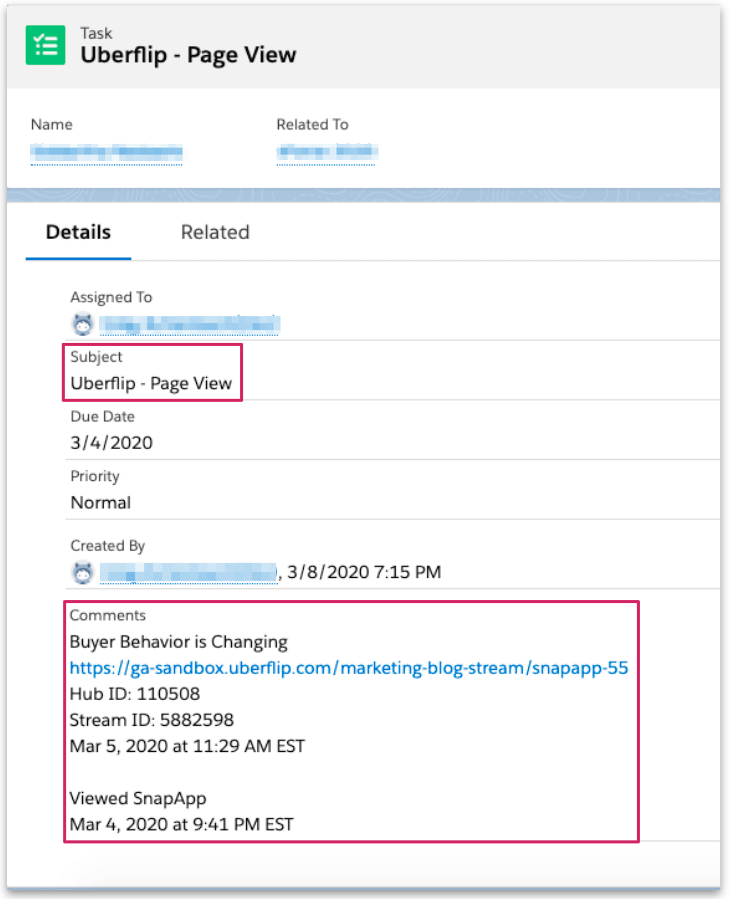Click the created timestamp 3/8/2020 7:15 PM
The image size is (729, 899).
(364, 572)
